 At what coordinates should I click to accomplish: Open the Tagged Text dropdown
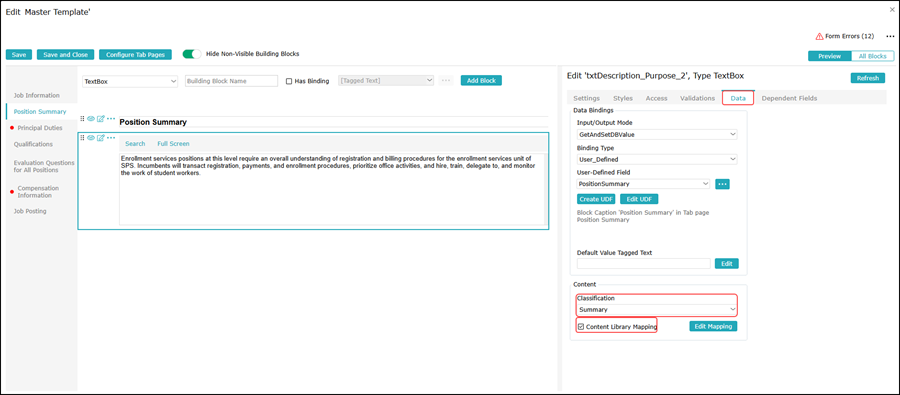386,81
